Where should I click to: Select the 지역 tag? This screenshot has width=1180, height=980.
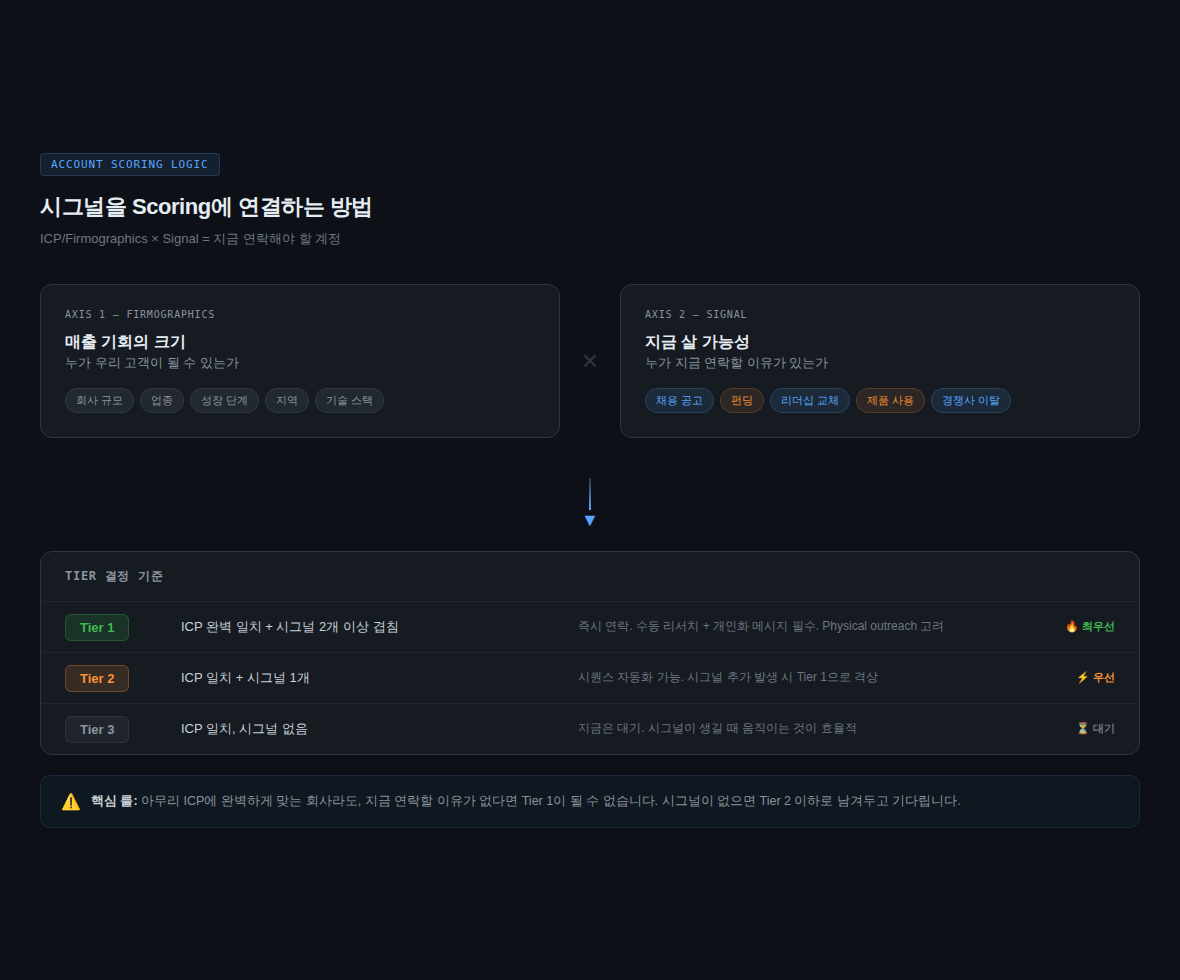287,401
